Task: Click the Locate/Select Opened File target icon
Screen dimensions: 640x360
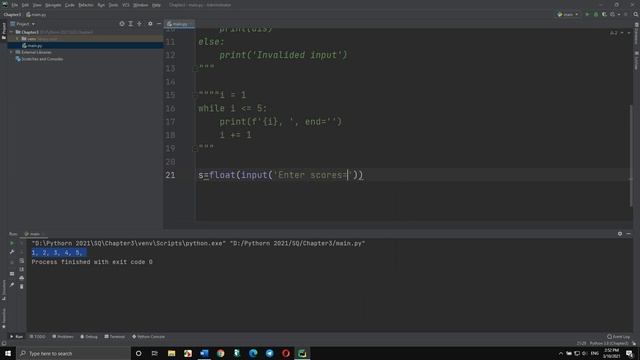Action: pyautogui.click(x=122, y=24)
